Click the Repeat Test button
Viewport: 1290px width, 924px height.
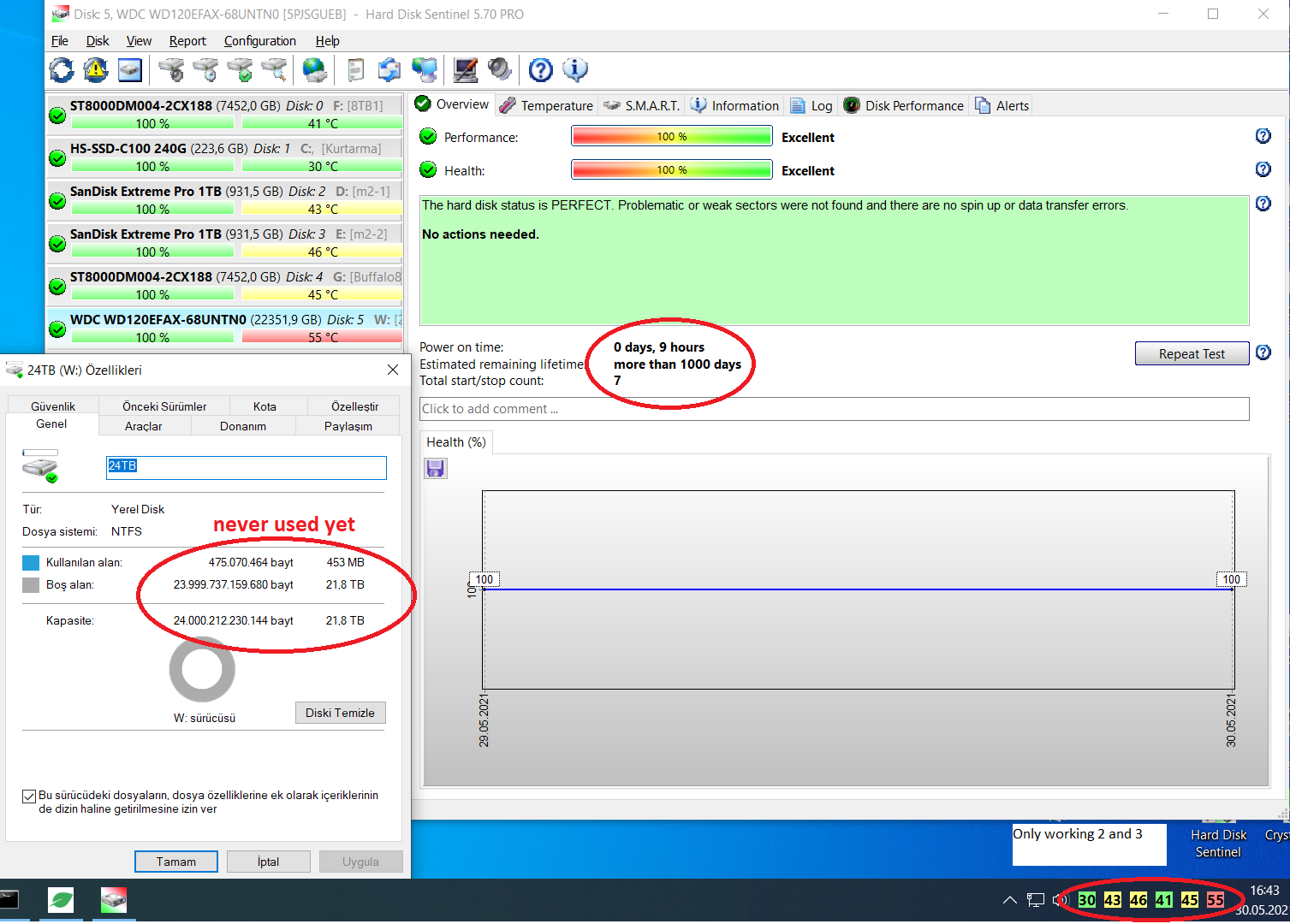click(x=1192, y=353)
